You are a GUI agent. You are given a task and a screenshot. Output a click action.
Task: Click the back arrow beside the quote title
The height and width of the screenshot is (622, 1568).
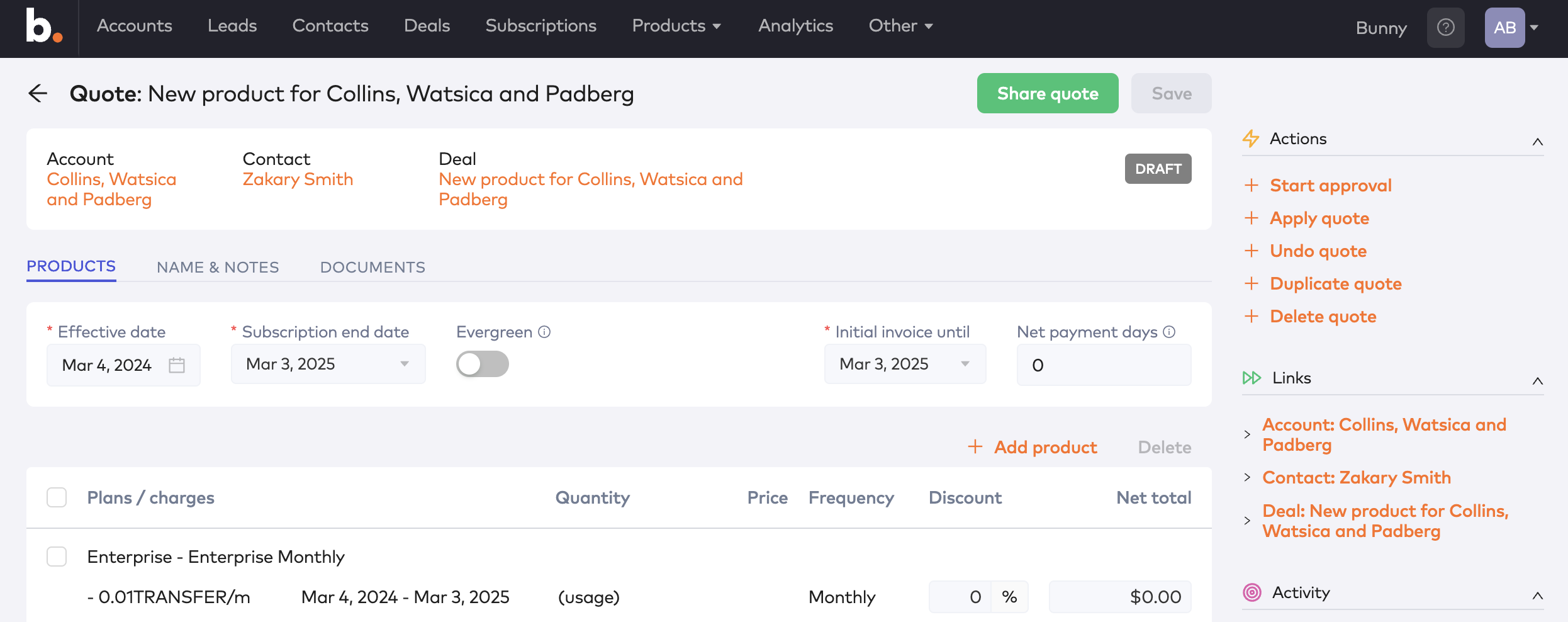pyautogui.click(x=38, y=93)
